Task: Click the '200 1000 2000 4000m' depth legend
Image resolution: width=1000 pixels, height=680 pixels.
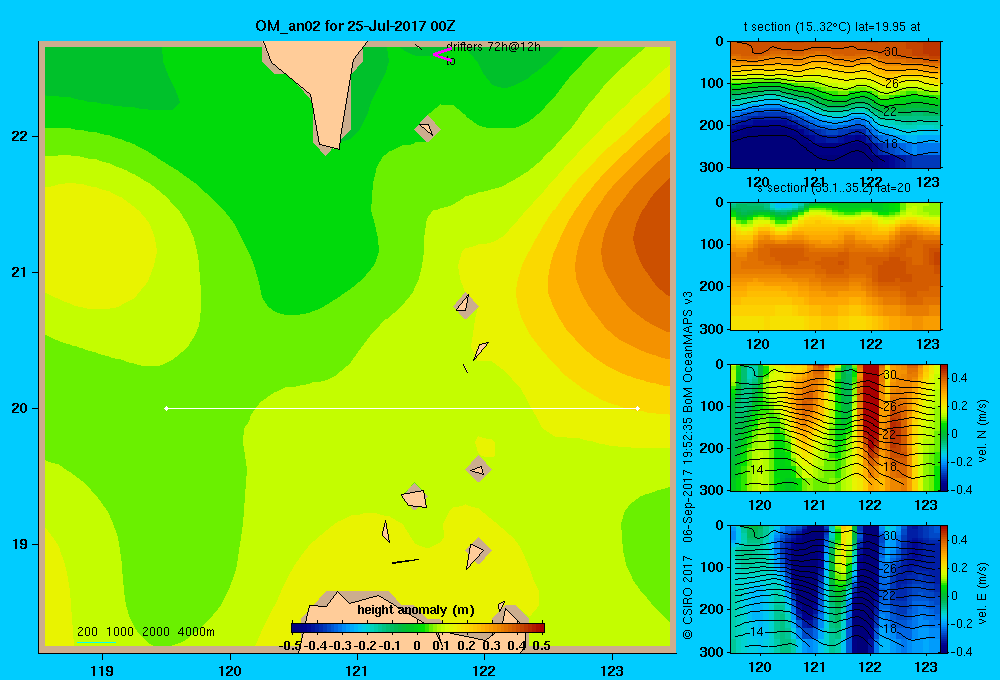Action: tap(145, 632)
